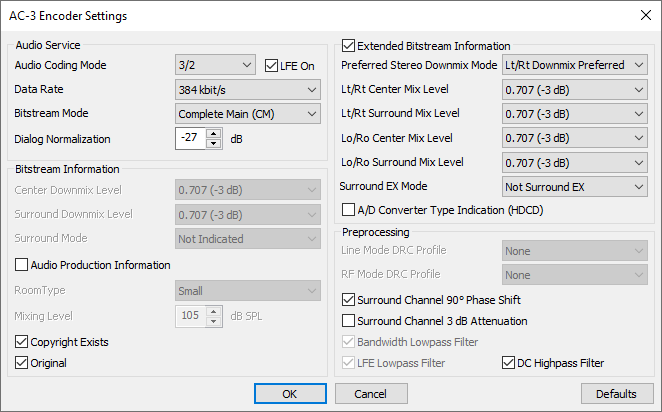Toggle the DC Highpass Filter checkbox
The height and width of the screenshot is (412, 662).
[x=508, y=363]
